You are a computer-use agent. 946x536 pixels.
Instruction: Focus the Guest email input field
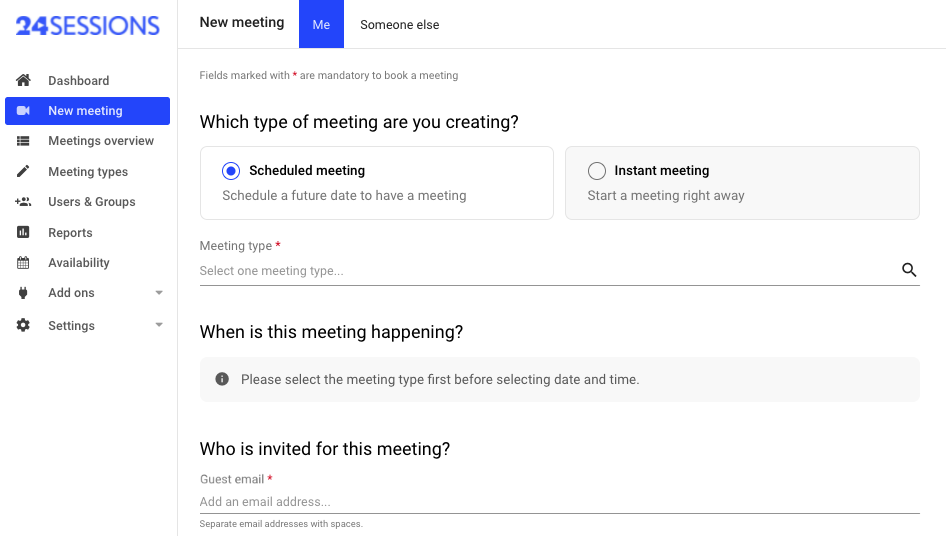click(x=558, y=502)
